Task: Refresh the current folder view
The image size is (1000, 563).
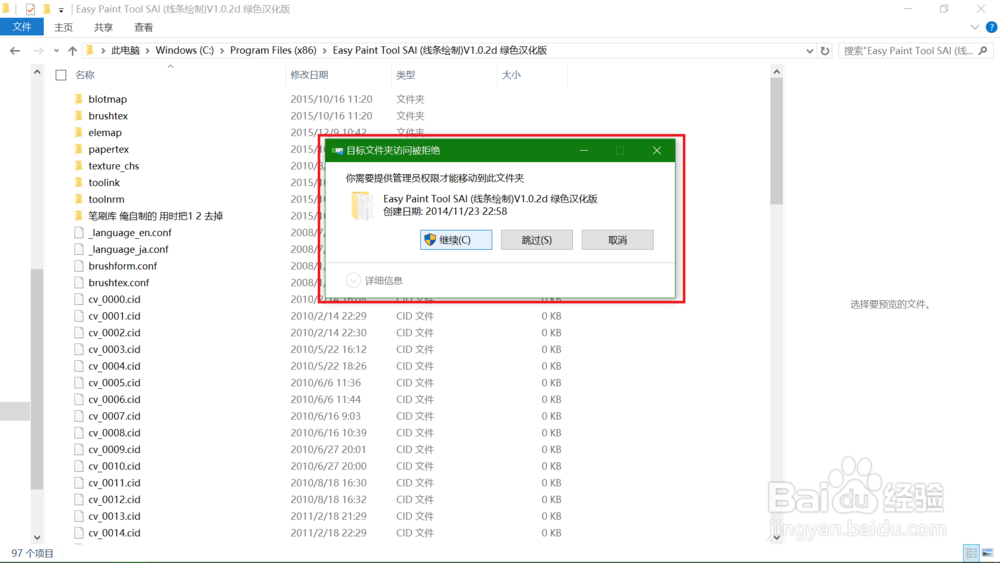Action: tap(825, 50)
